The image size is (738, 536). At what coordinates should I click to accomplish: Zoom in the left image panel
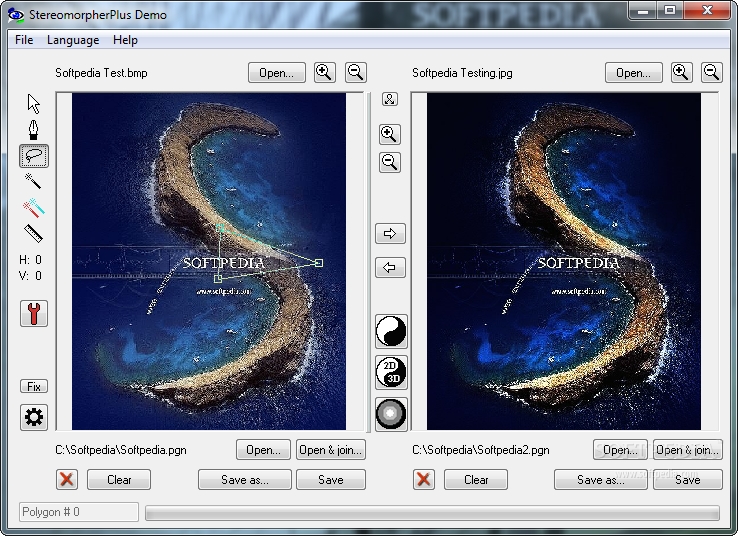tap(325, 72)
